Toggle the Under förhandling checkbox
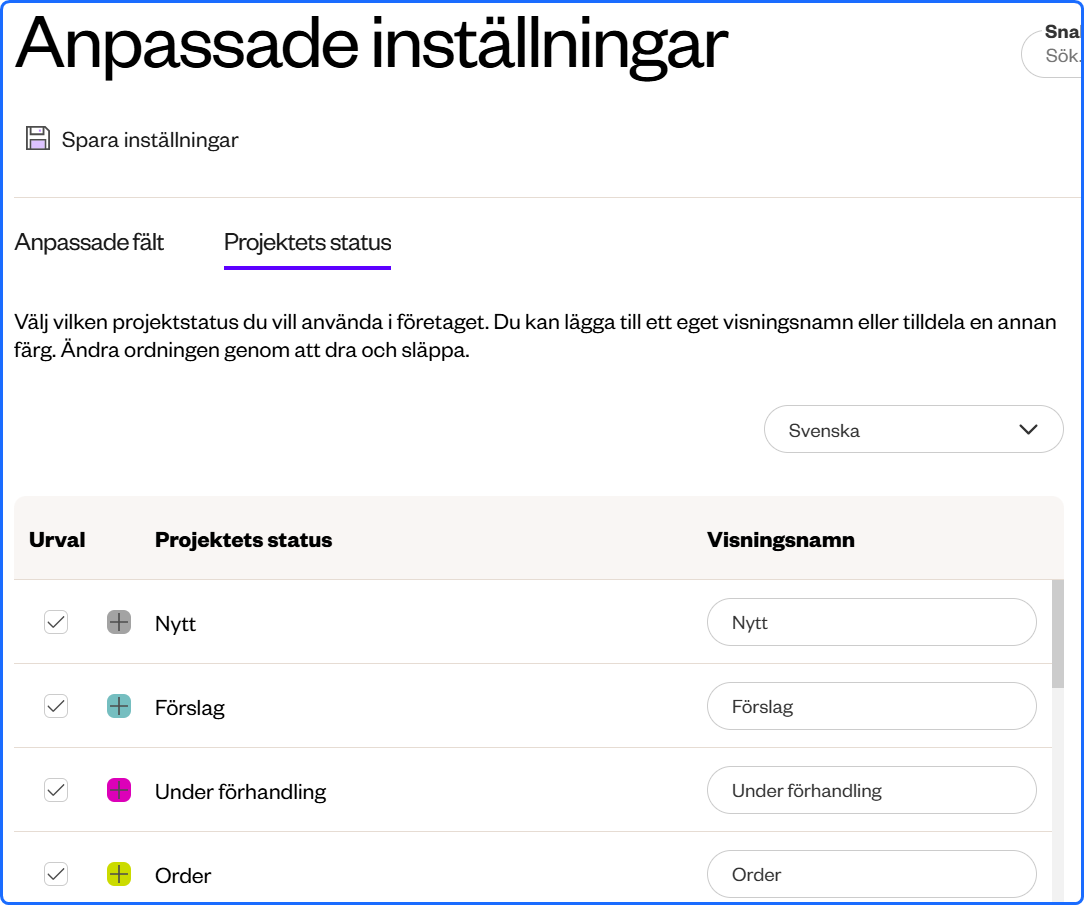1084x905 pixels. pos(56,790)
